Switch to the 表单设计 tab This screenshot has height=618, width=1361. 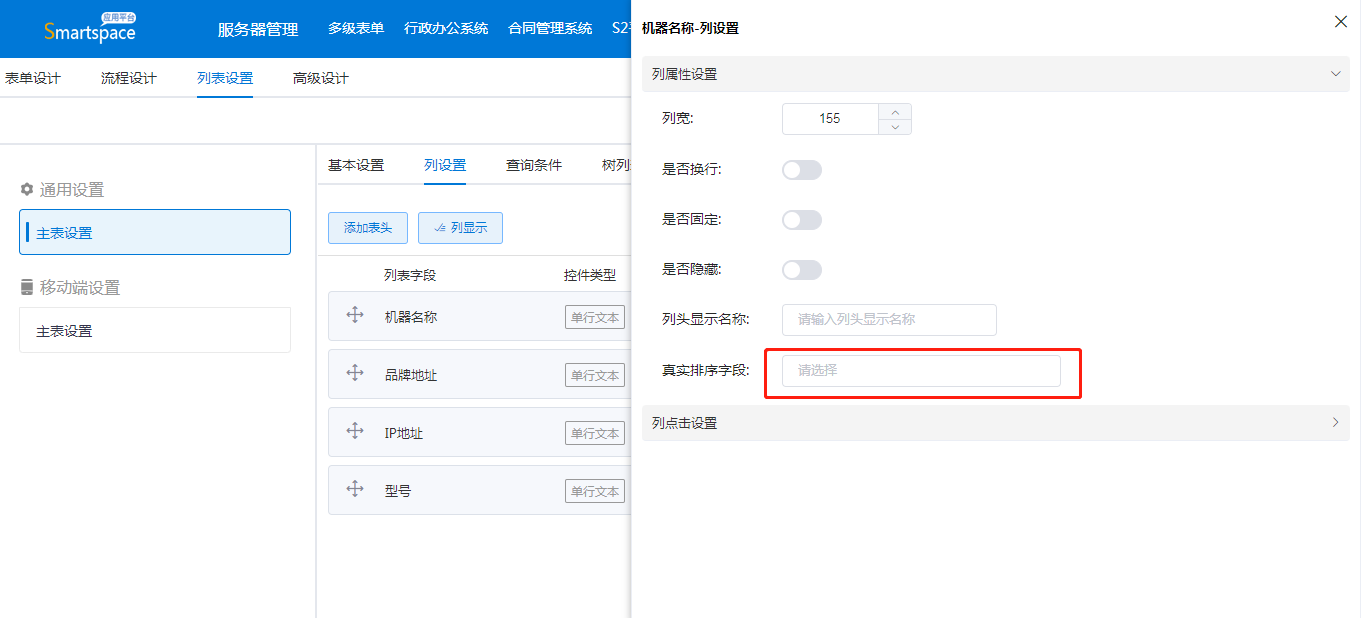click(33, 78)
